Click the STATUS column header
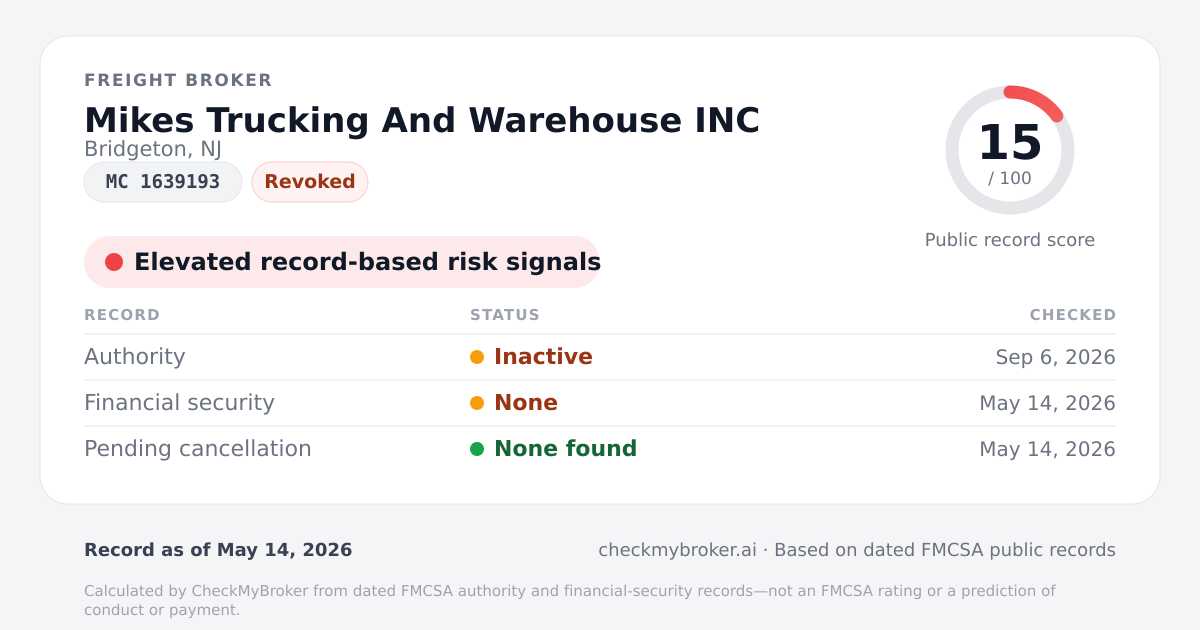1200x630 pixels. (x=505, y=315)
